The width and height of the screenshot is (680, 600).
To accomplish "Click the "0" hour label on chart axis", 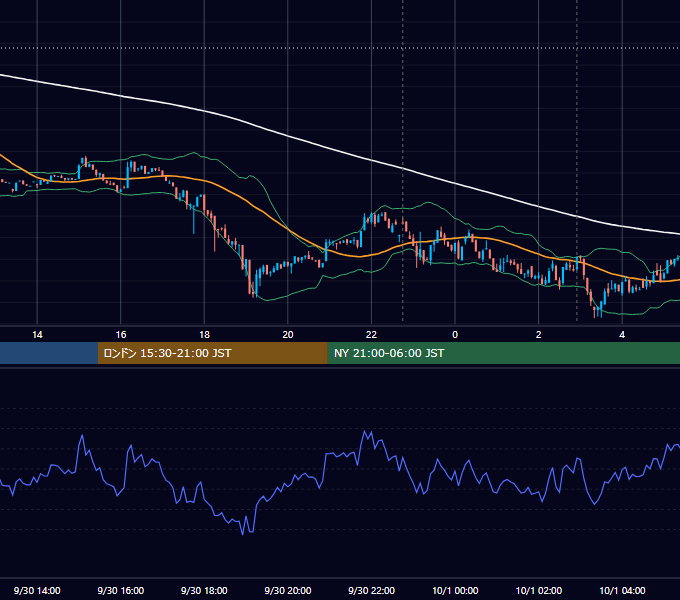I will (x=455, y=335).
